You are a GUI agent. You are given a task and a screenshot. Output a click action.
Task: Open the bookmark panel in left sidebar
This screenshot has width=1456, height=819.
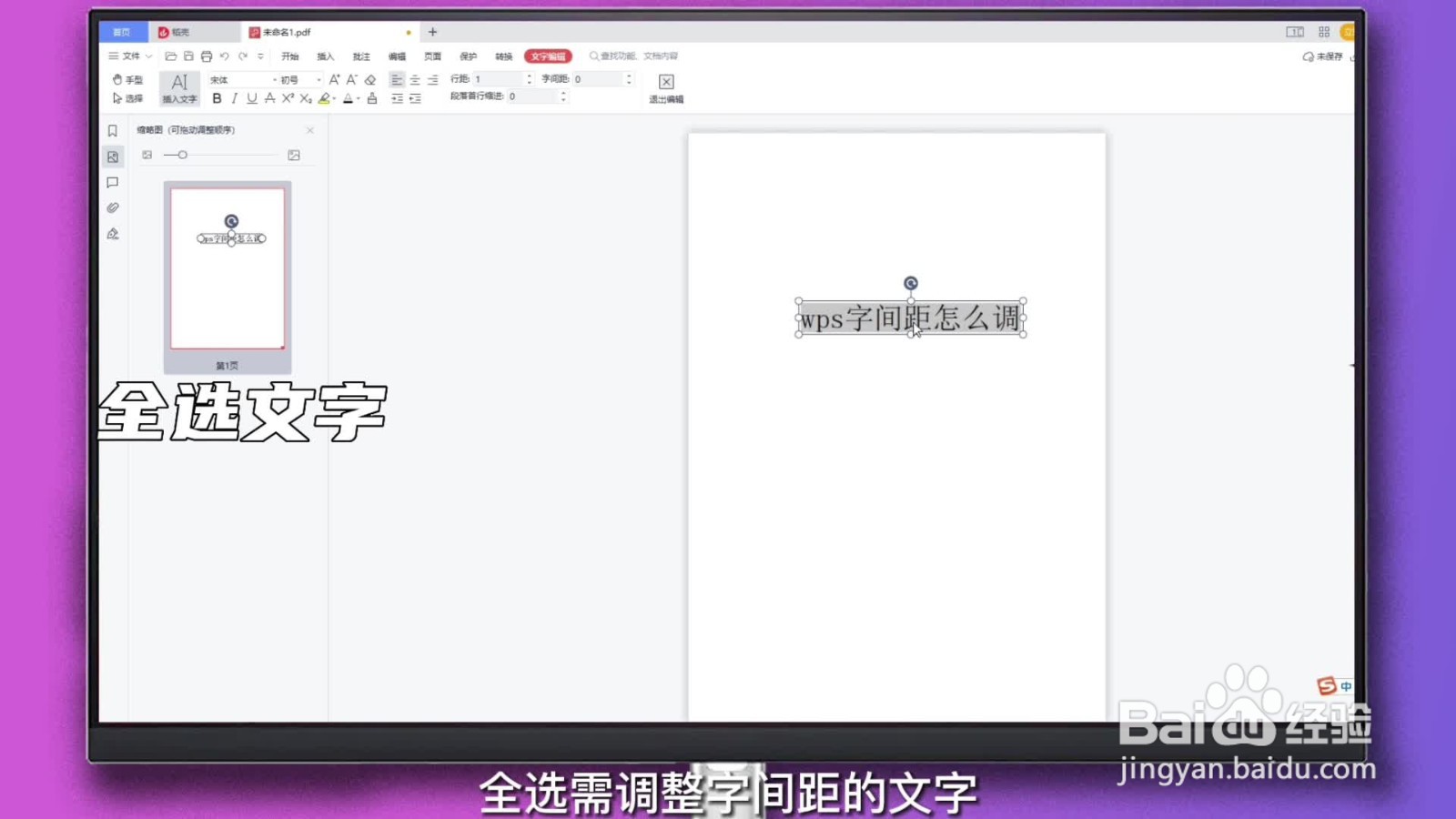tap(113, 130)
